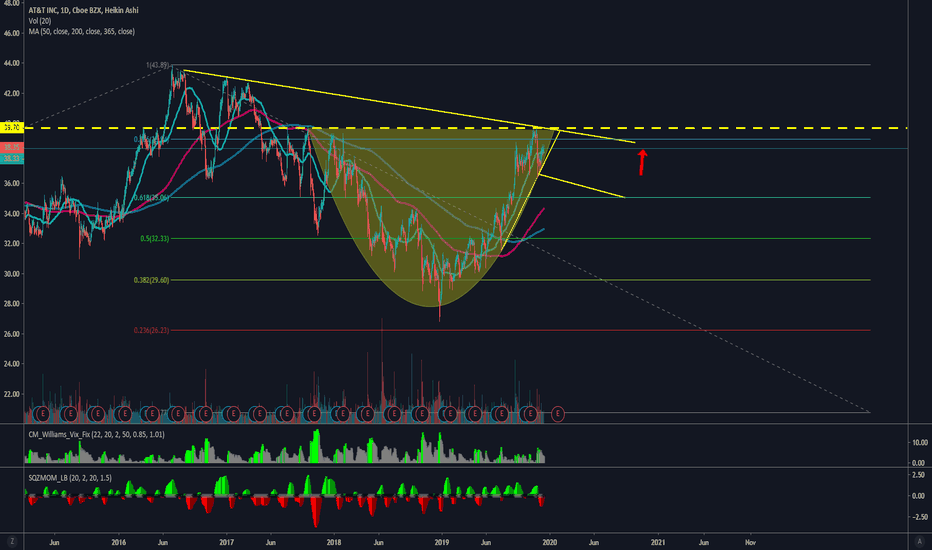Select the AT&T INC chart title legend
This screenshot has width=932, height=550.
(83, 10)
